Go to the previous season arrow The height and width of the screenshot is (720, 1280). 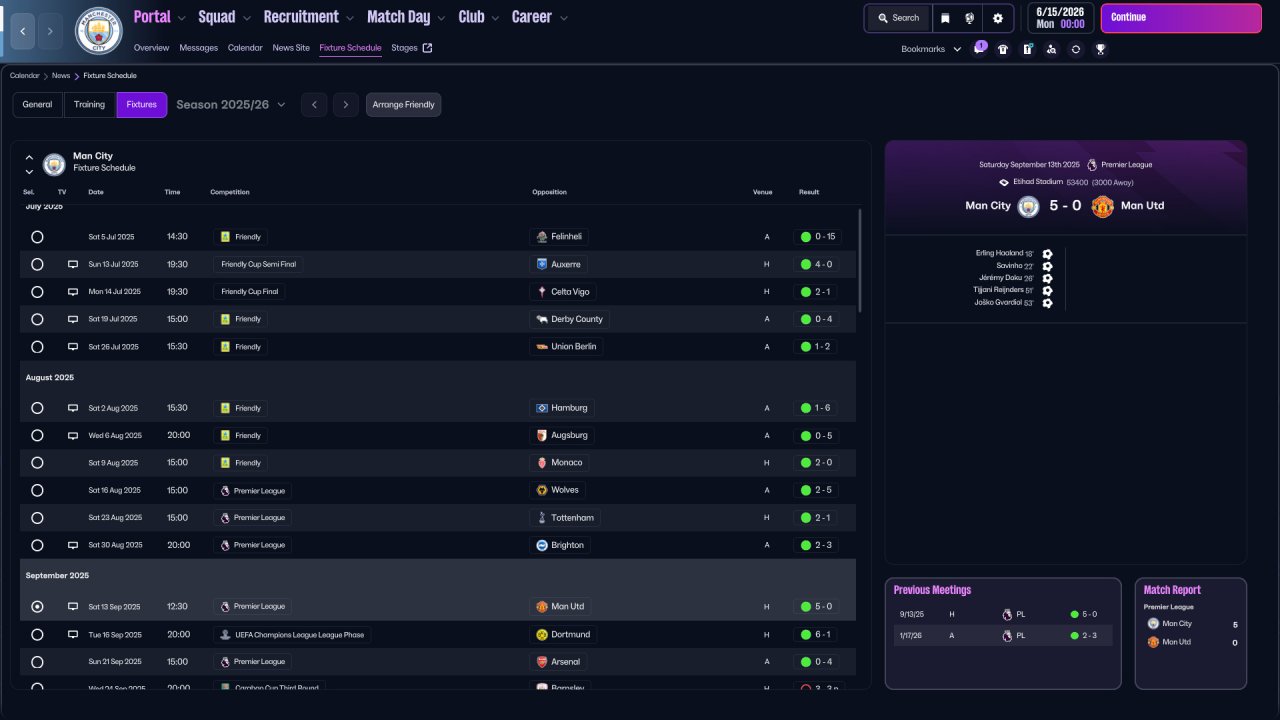(x=314, y=105)
